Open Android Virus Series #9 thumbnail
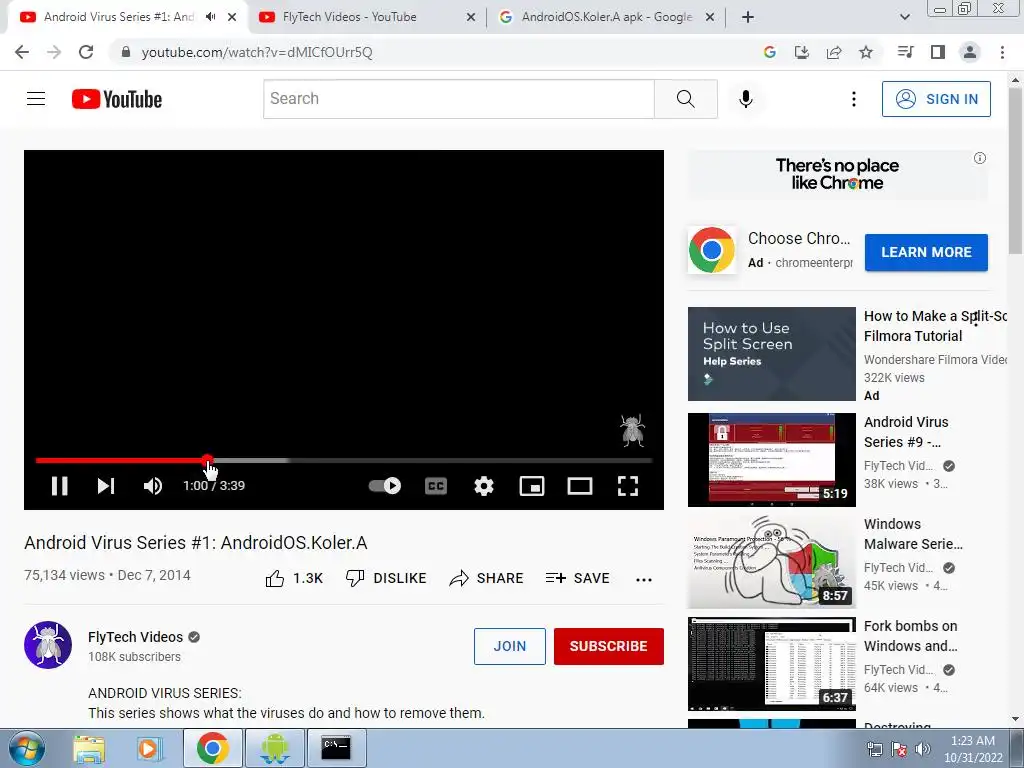 771,459
